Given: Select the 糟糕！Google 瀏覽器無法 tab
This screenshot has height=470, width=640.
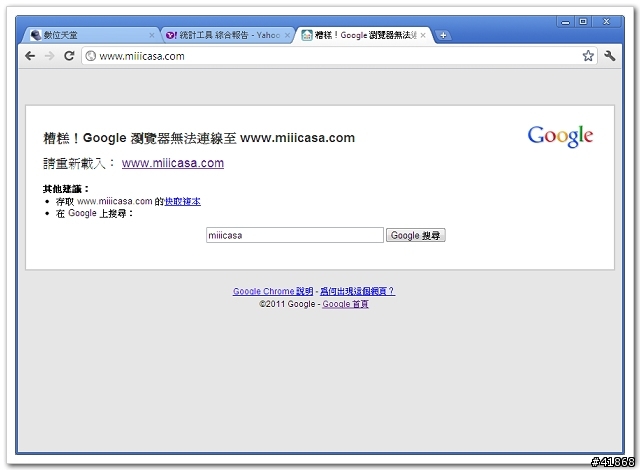Looking at the screenshot, I should click(363, 35).
